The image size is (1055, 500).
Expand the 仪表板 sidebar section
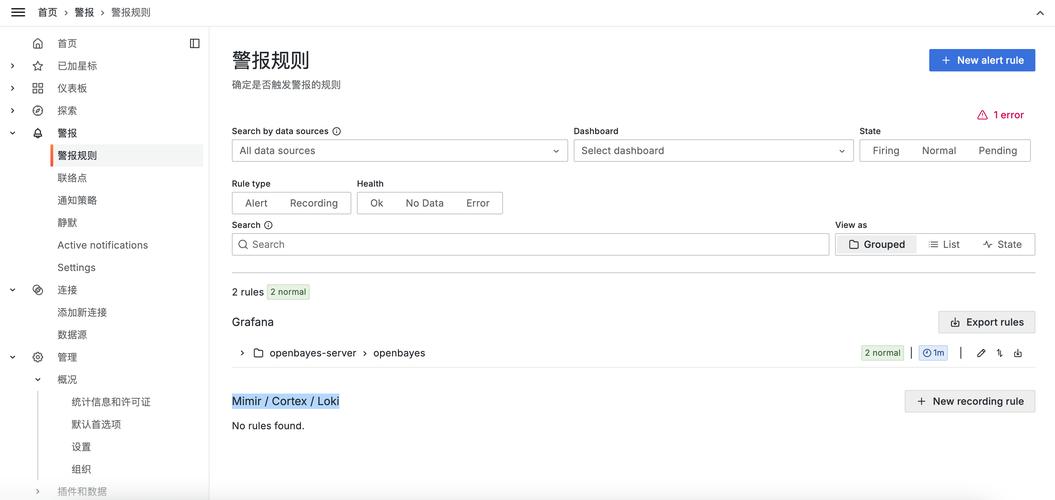(13, 88)
